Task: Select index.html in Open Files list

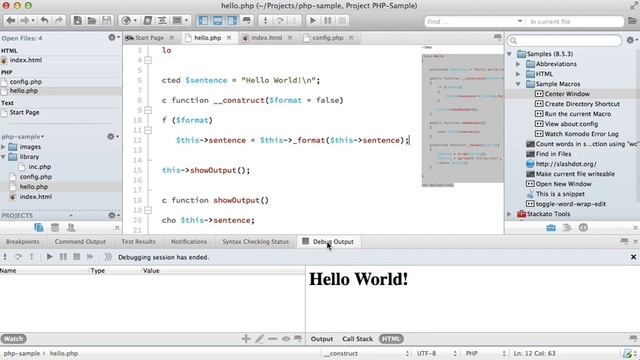Action: click(x=26, y=60)
